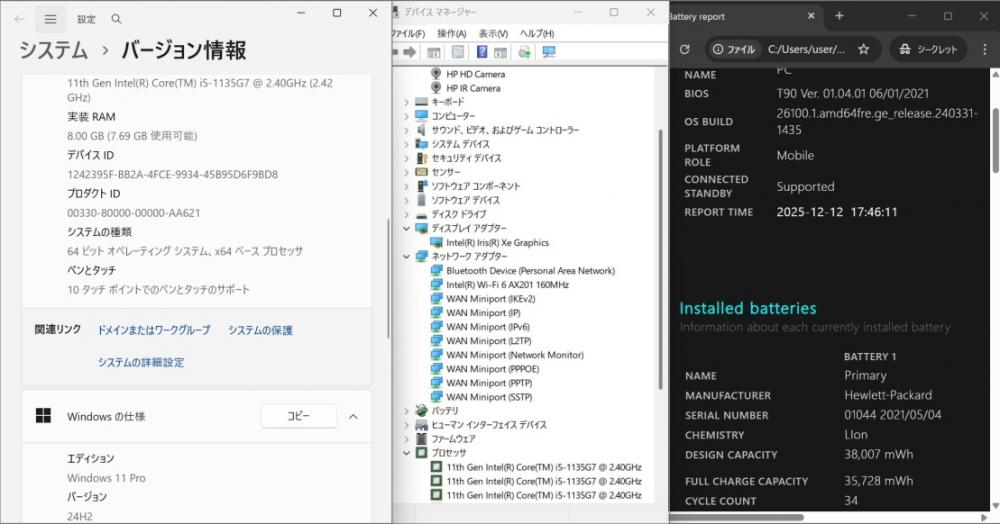Open a new browser tab with plus
1000x524 pixels.
click(x=839, y=16)
